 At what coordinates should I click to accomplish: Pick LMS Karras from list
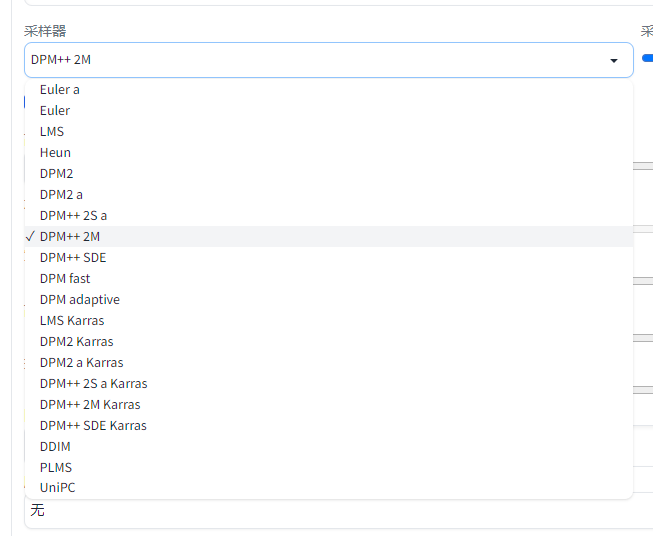click(x=72, y=321)
